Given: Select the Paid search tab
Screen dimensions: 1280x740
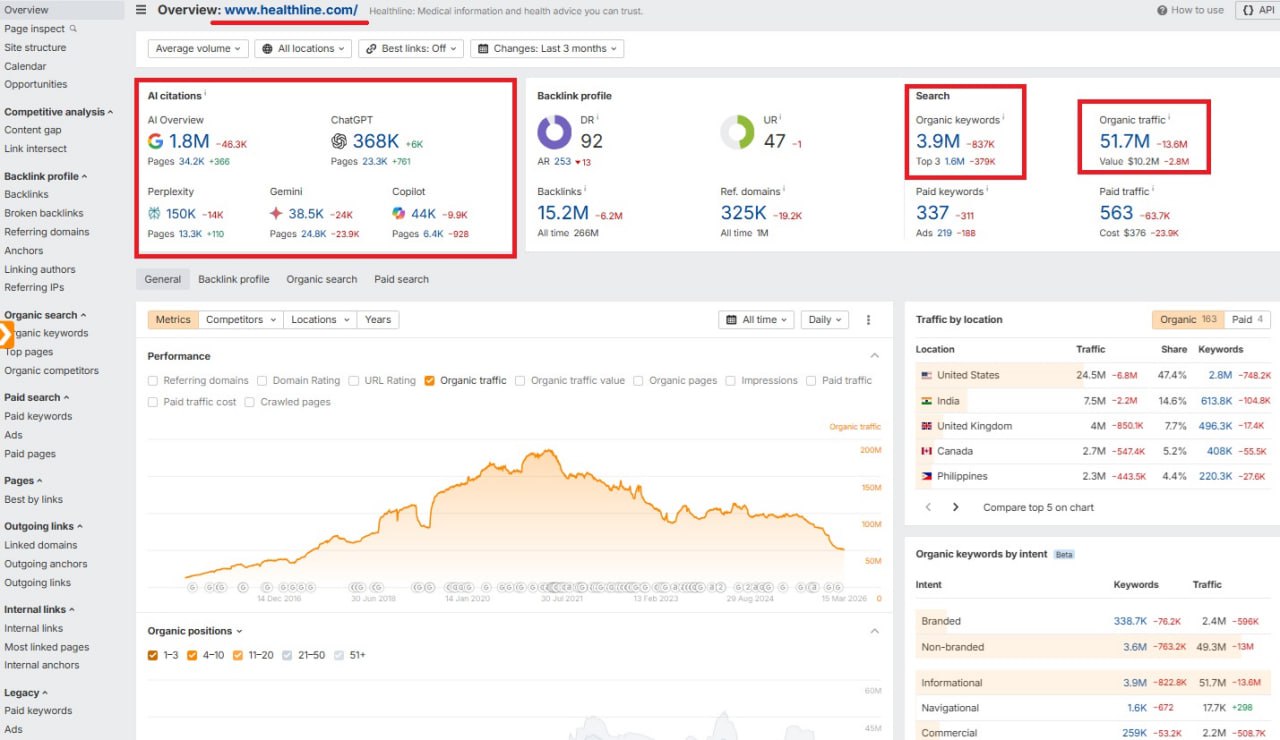Looking at the screenshot, I should click(x=401, y=280).
